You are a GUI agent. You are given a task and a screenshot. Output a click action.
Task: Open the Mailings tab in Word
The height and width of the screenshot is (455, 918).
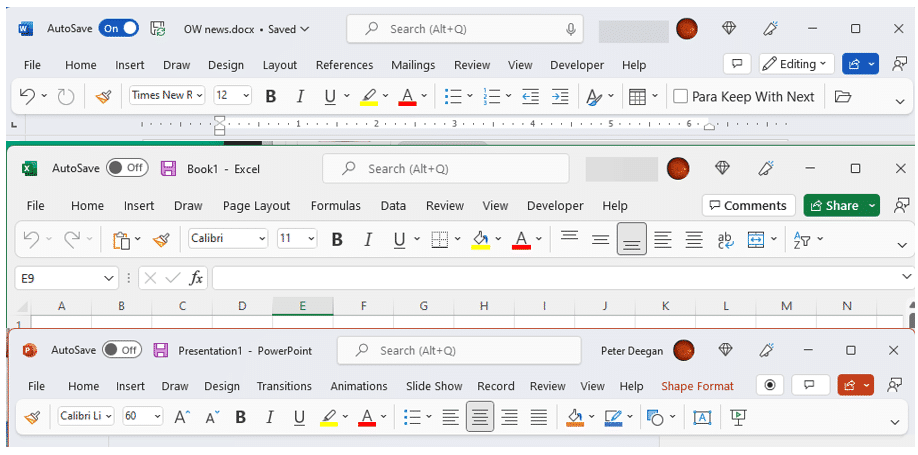(x=413, y=65)
